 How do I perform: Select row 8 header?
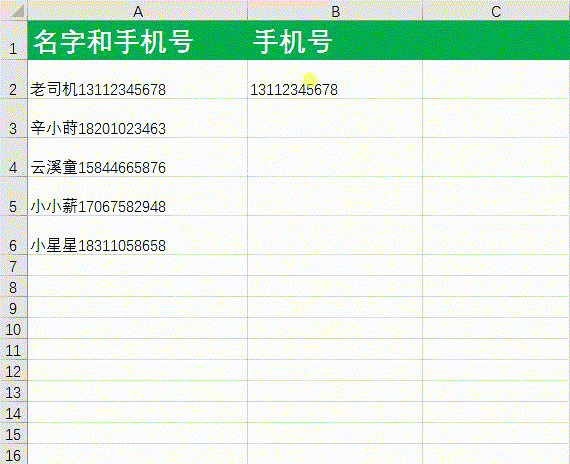tap(14, 286)
